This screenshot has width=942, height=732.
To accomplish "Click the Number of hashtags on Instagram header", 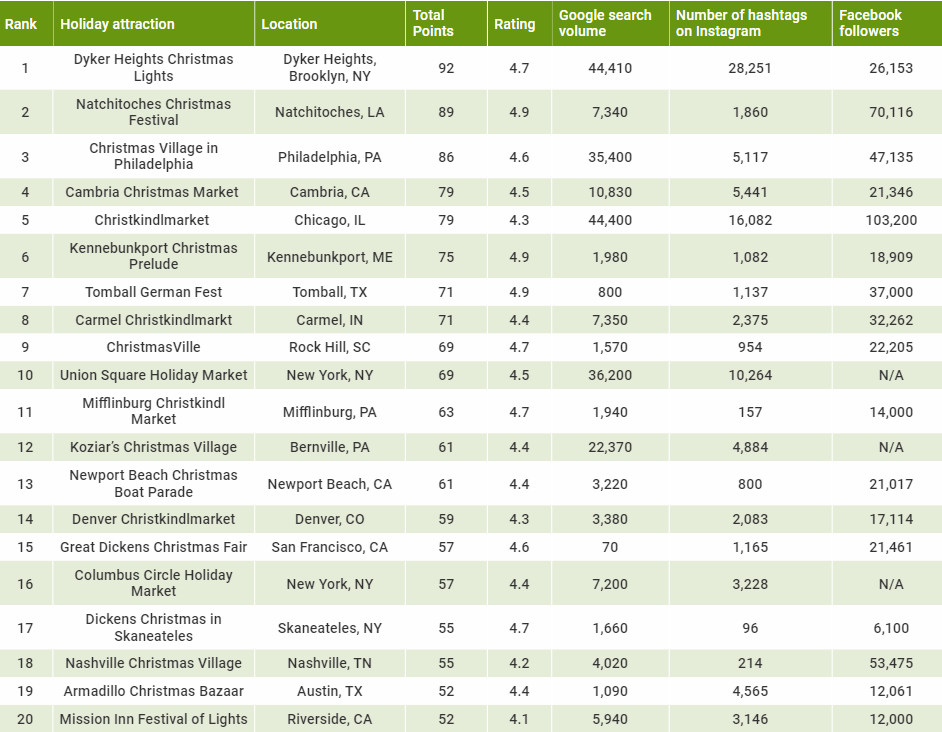I will pos(749,23).
